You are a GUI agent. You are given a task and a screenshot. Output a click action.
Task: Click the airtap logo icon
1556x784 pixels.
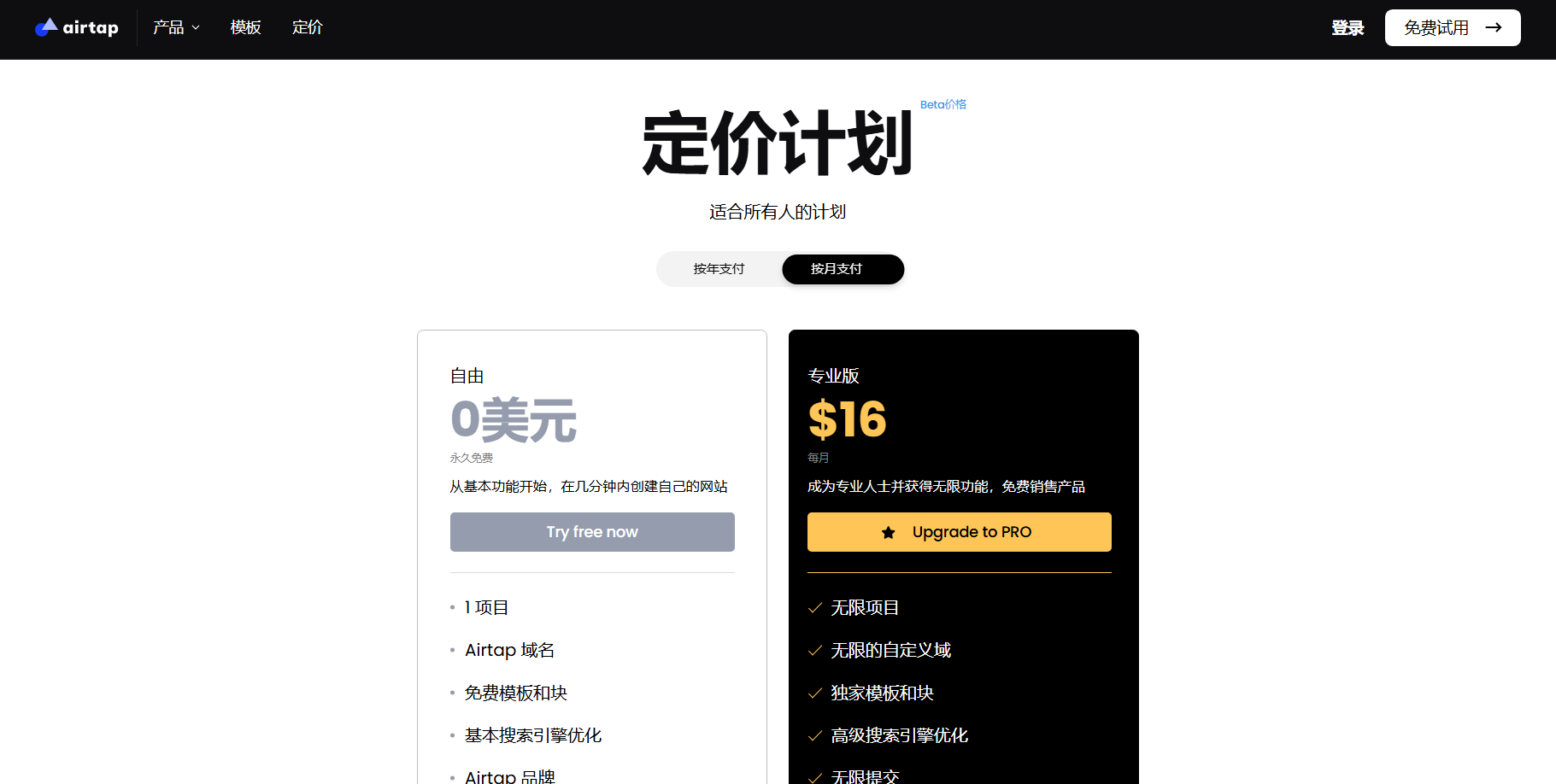pos(46,27)
